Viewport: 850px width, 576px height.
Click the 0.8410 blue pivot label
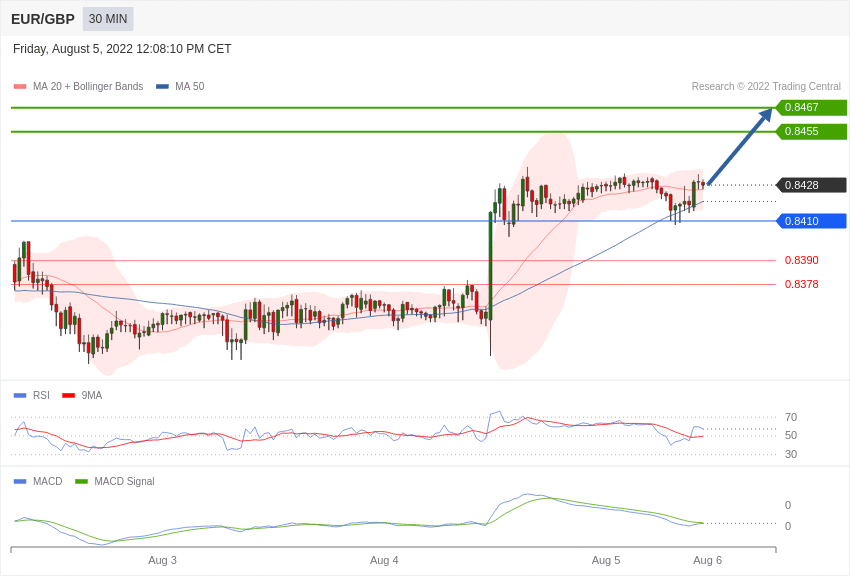pos(811,221)
